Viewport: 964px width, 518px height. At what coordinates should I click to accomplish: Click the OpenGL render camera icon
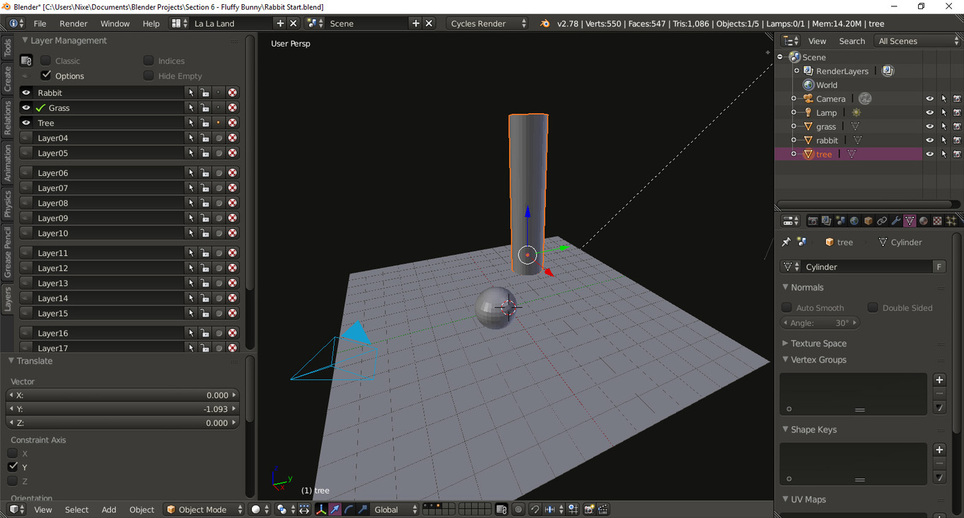coord(589,509)
